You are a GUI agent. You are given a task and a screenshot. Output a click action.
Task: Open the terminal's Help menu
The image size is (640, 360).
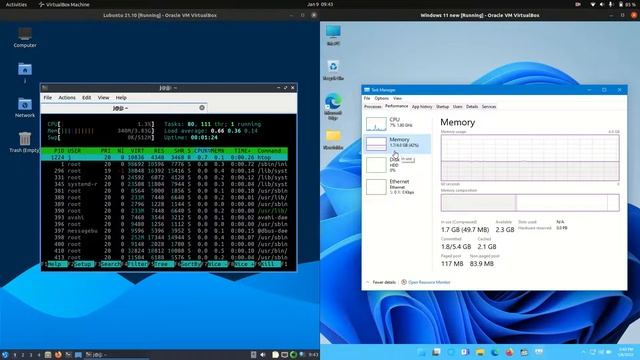[x=121, y=98]
